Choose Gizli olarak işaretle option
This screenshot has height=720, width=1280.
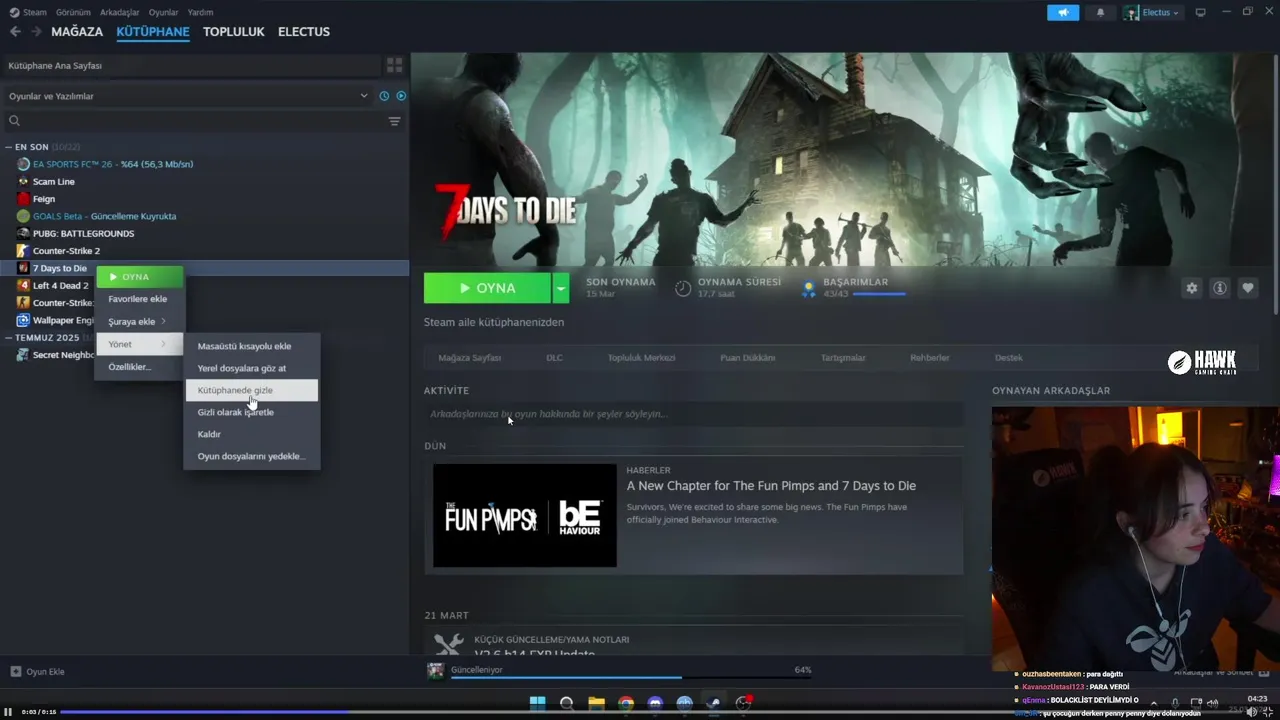coord(252,412)
